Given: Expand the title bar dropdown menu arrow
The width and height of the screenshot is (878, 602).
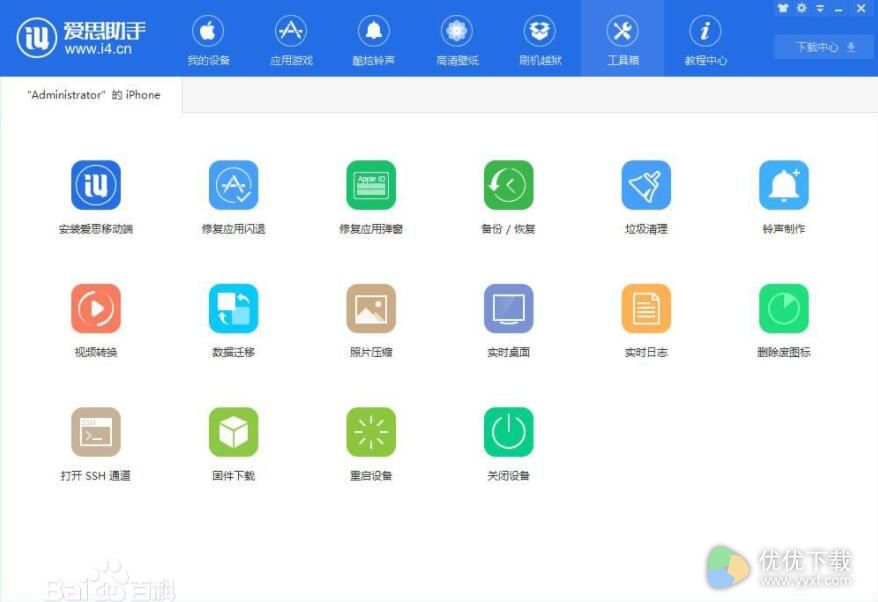Looking at the screenshot, I should click(820, 8).
